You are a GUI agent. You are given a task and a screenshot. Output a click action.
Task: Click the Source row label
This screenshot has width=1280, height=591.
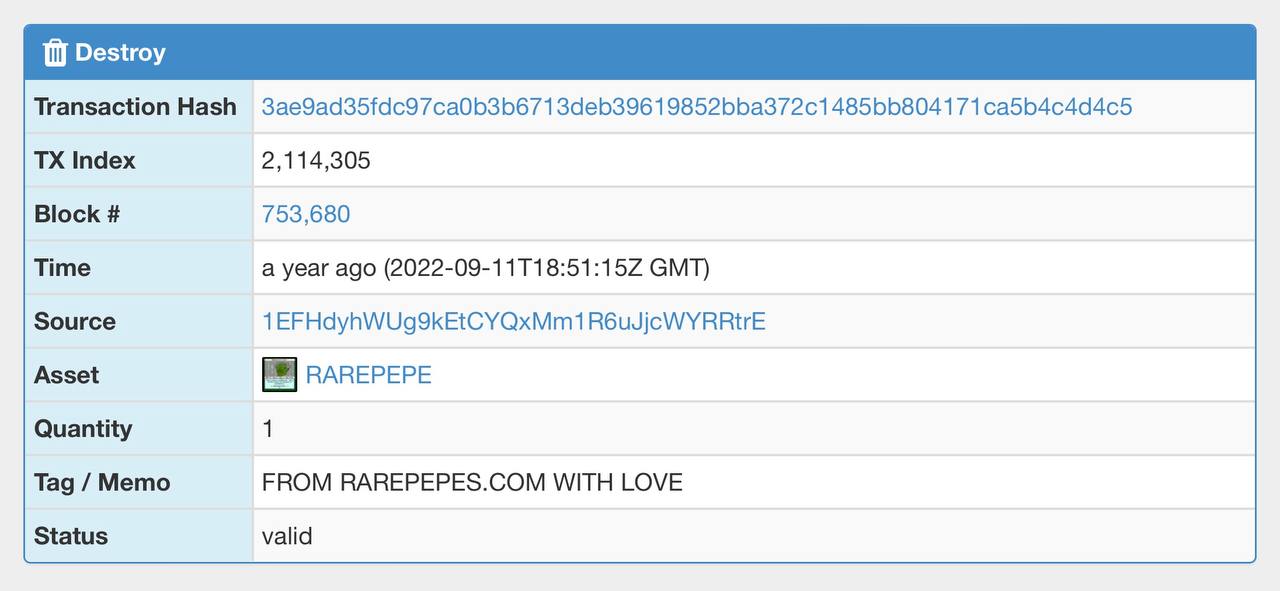click(75, 322)
